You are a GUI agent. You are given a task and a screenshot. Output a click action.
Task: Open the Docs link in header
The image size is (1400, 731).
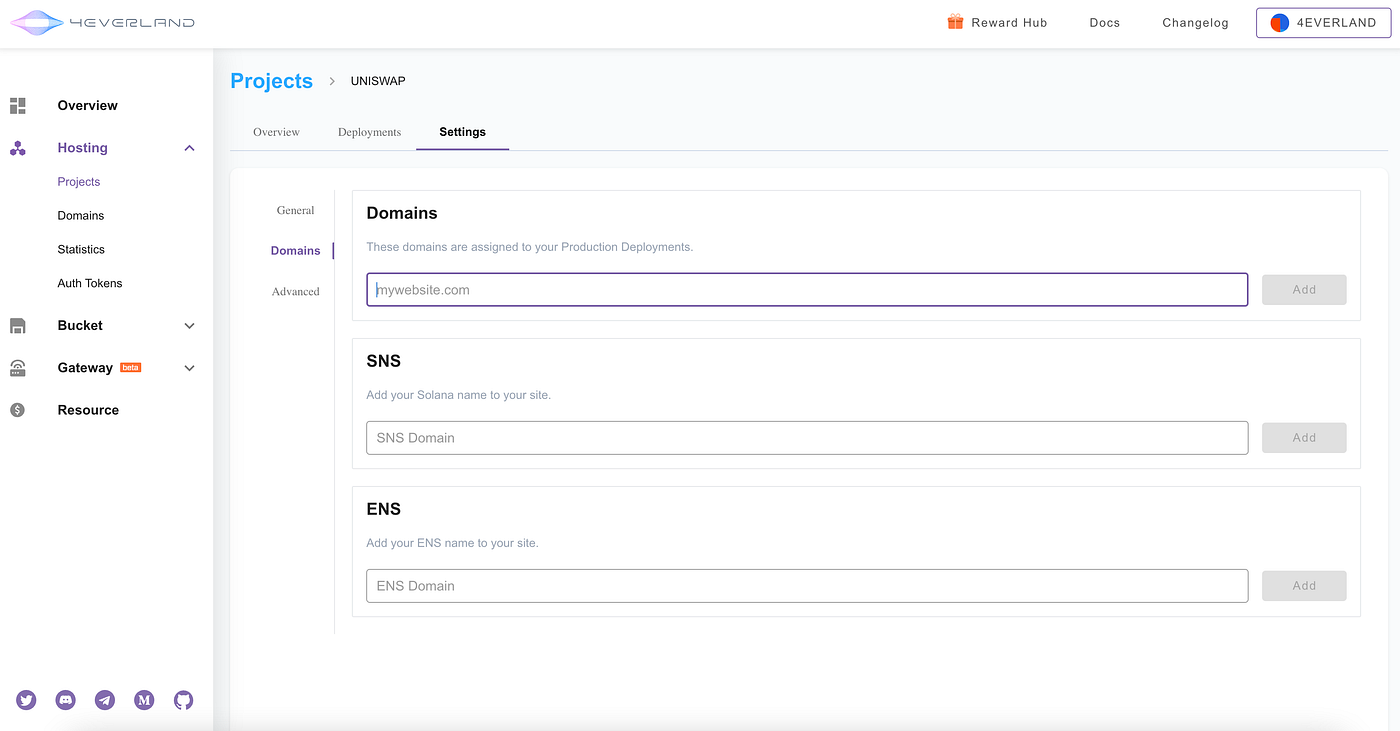pos(1104,22)
